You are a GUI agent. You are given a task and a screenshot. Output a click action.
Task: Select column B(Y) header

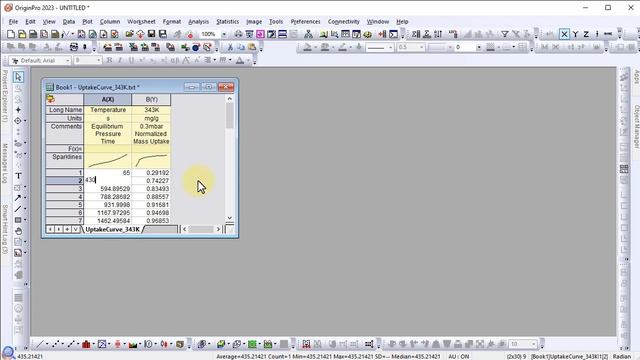(151, 100)
